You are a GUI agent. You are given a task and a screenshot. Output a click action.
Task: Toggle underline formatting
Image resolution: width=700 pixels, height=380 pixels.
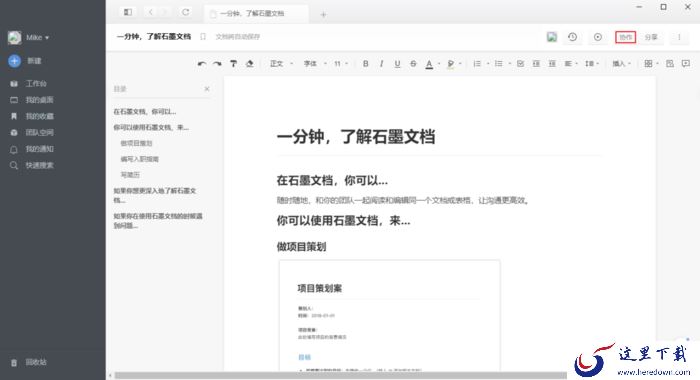[397, 64]
